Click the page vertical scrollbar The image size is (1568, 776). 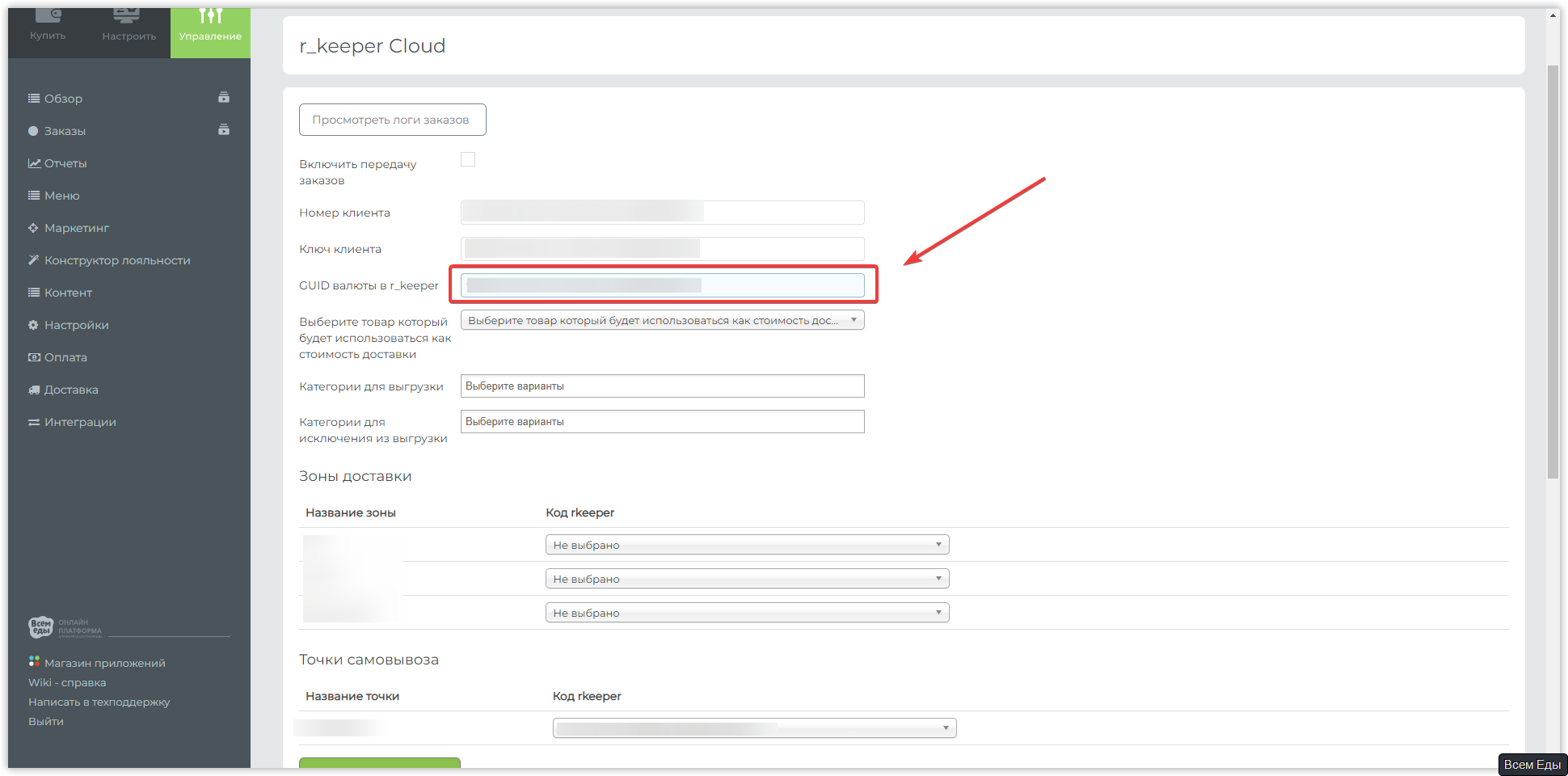[1553, 272]
